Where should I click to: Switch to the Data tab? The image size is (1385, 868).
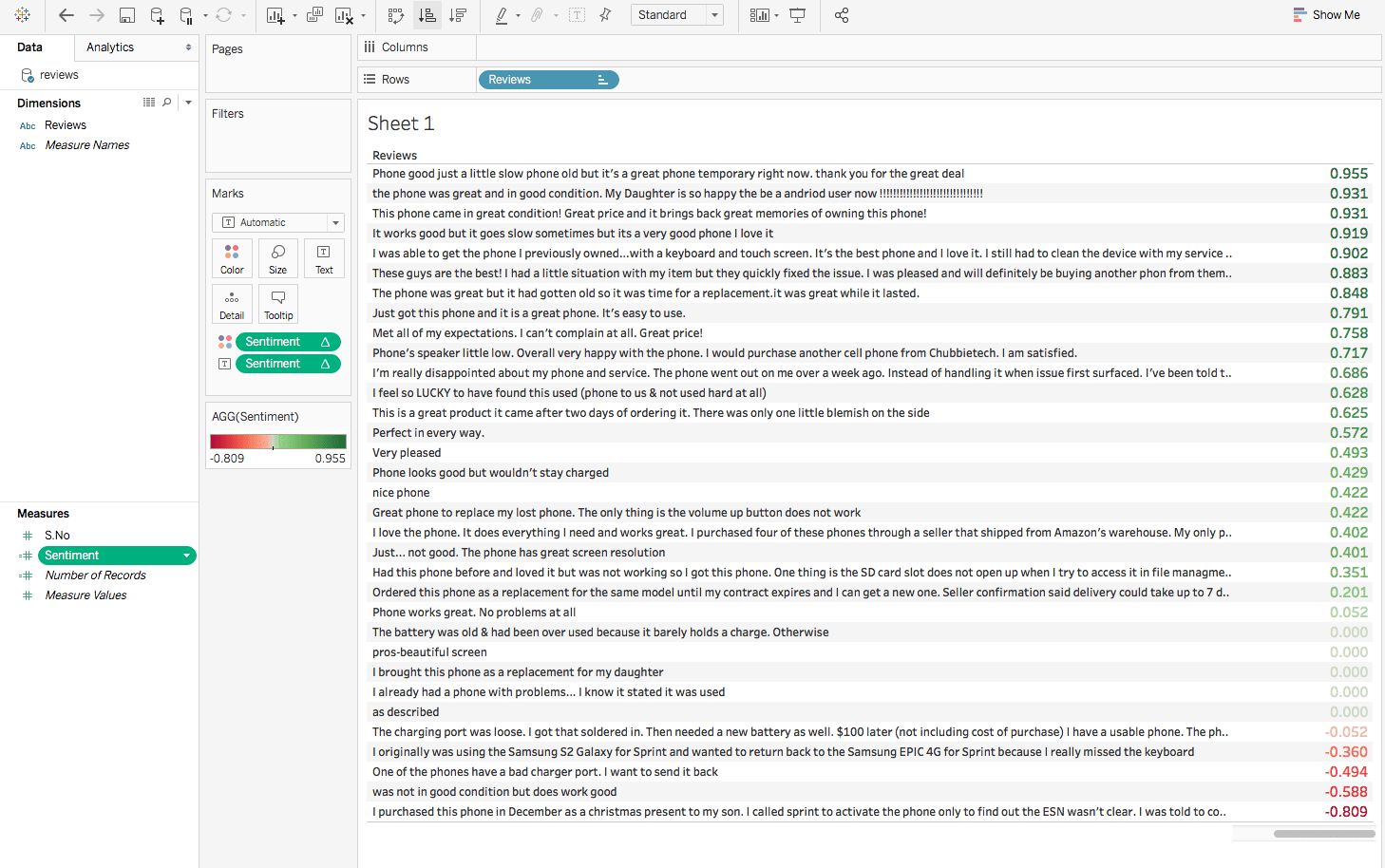pyautogui.click(x=30, y=47)
